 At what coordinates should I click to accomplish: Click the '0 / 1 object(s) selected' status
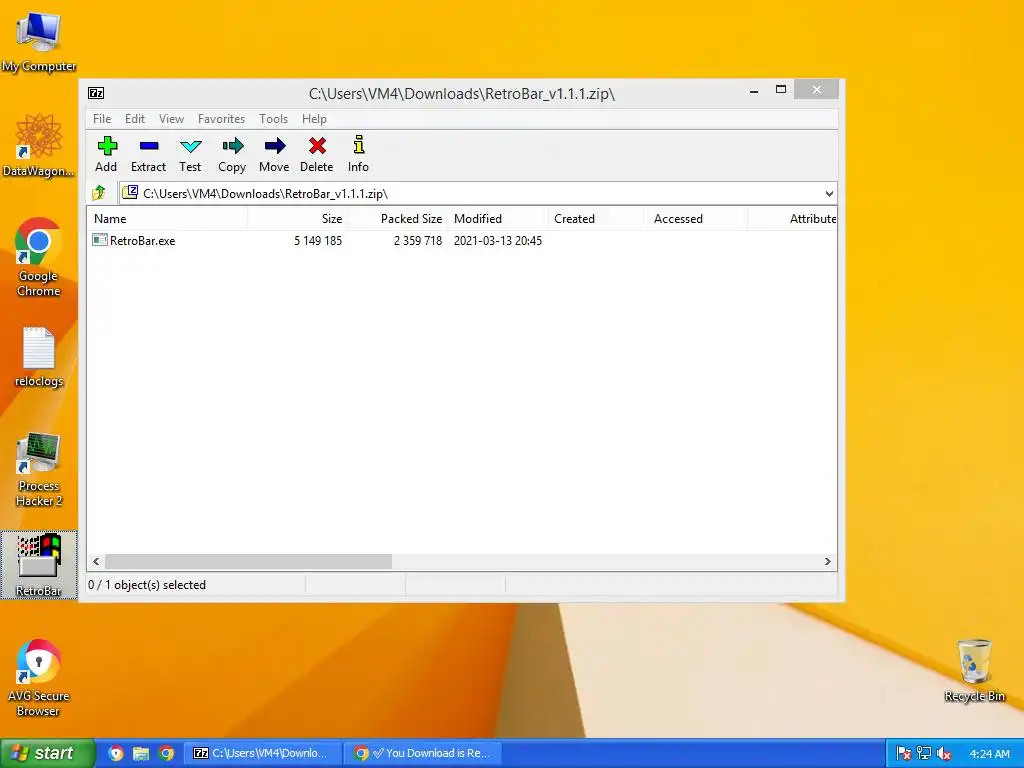tap(147, 584)
